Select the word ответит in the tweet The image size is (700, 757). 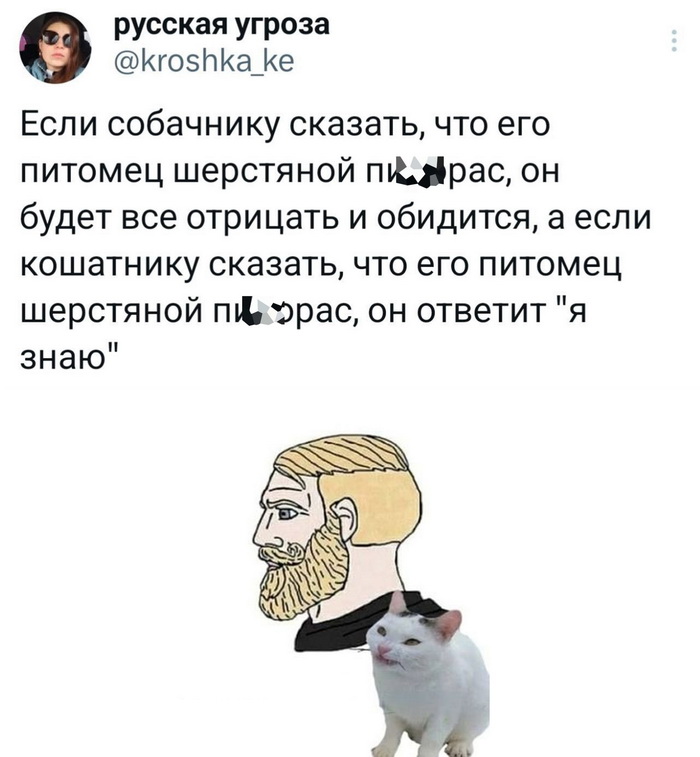point(480,311)
